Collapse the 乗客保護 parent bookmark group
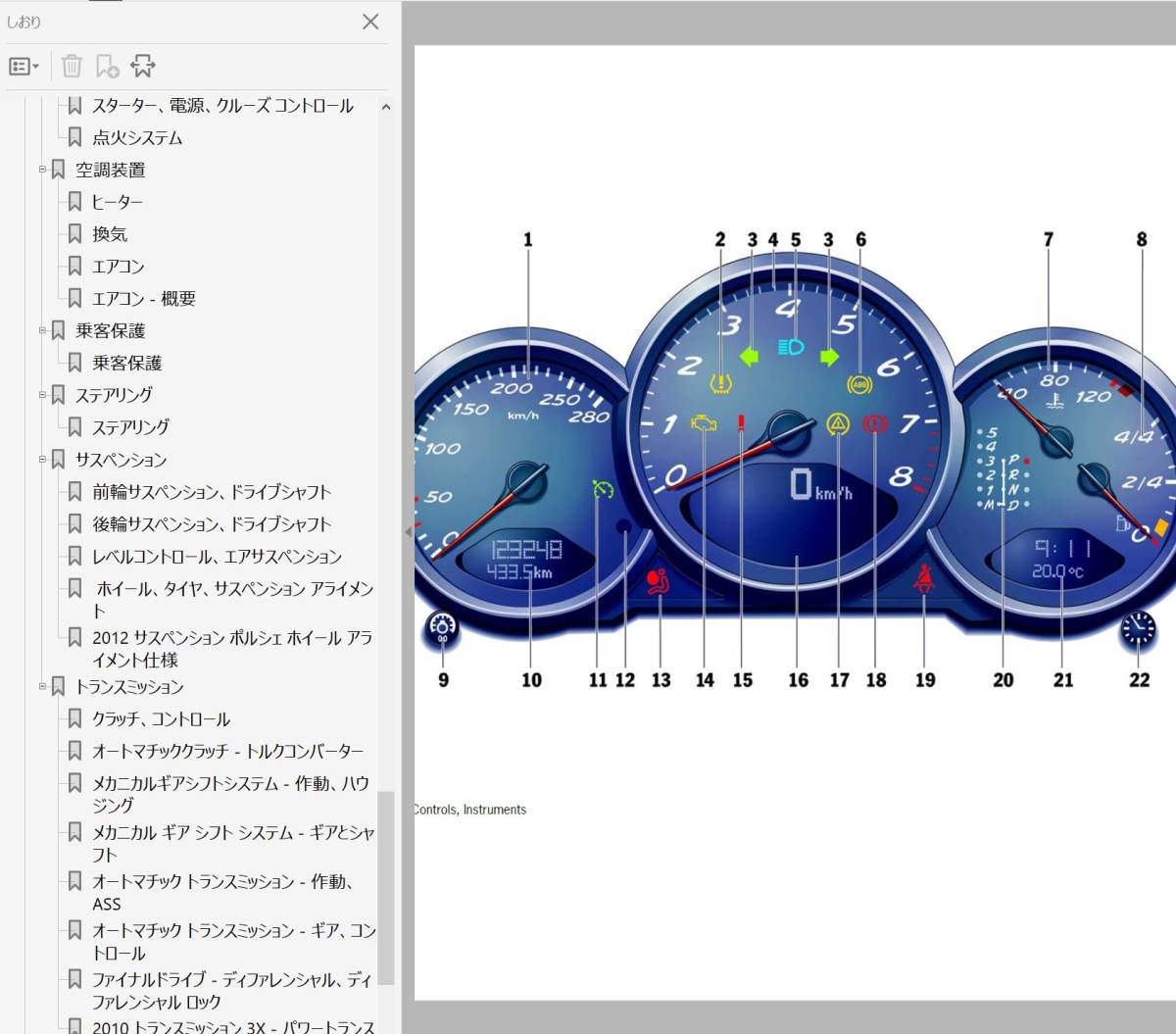Image resolution: width=1176 pixels, height=1034 pixels. point(42,330)
